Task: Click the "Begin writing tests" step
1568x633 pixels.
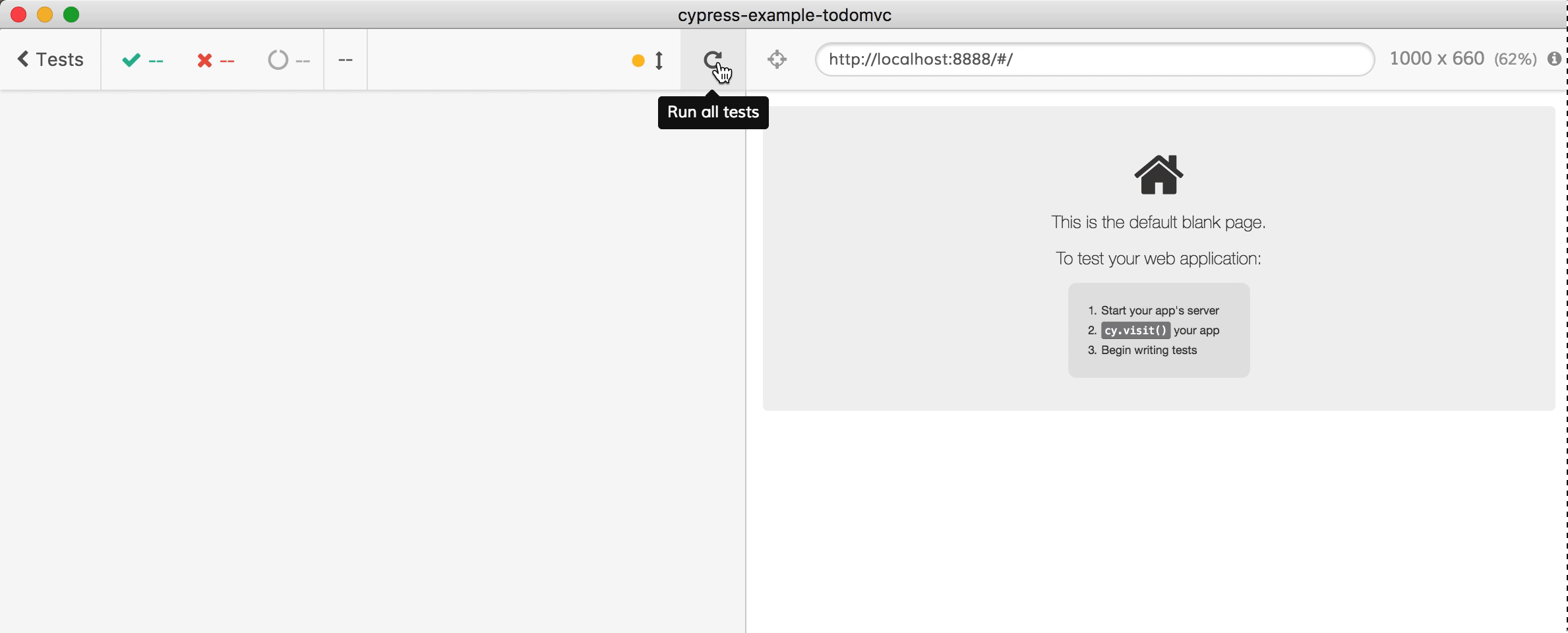Action: (1148, 350)
